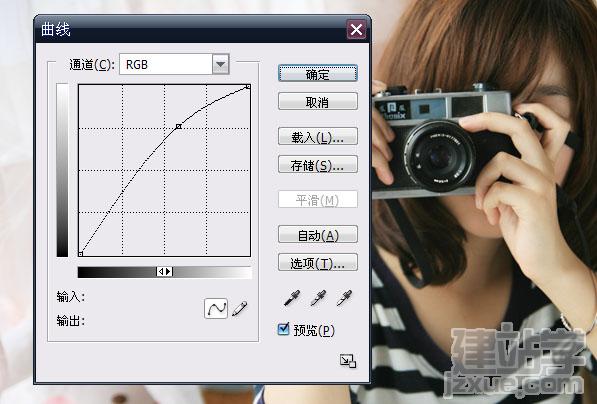597x404 pixels.
Task: Close the 曲线 dialog window
Action: [x=356, y=29]
